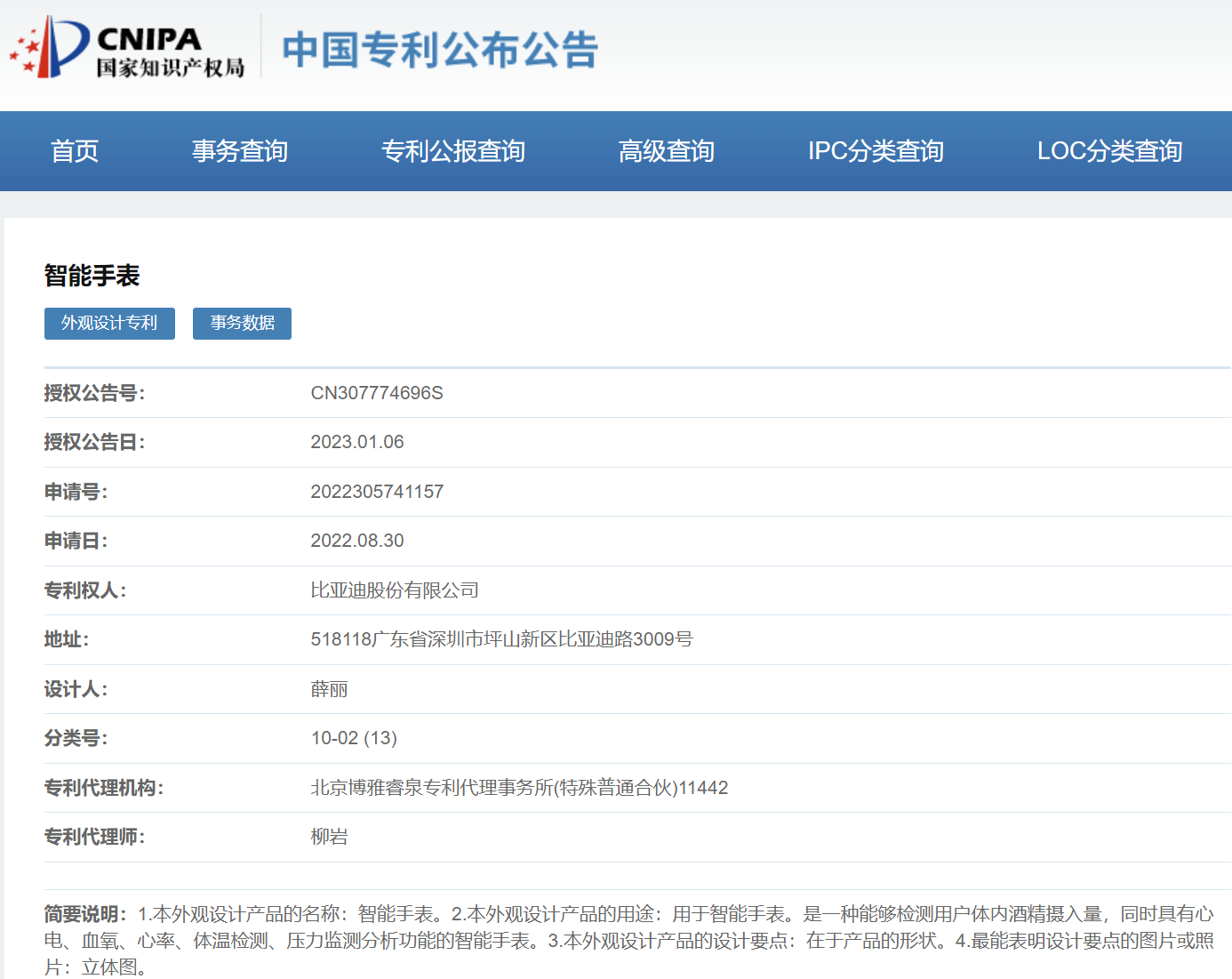Image resolution: width=1232 pixels, height=979 pixels.
Task: Click the 授权公告号 label
Action: point(94,393)
